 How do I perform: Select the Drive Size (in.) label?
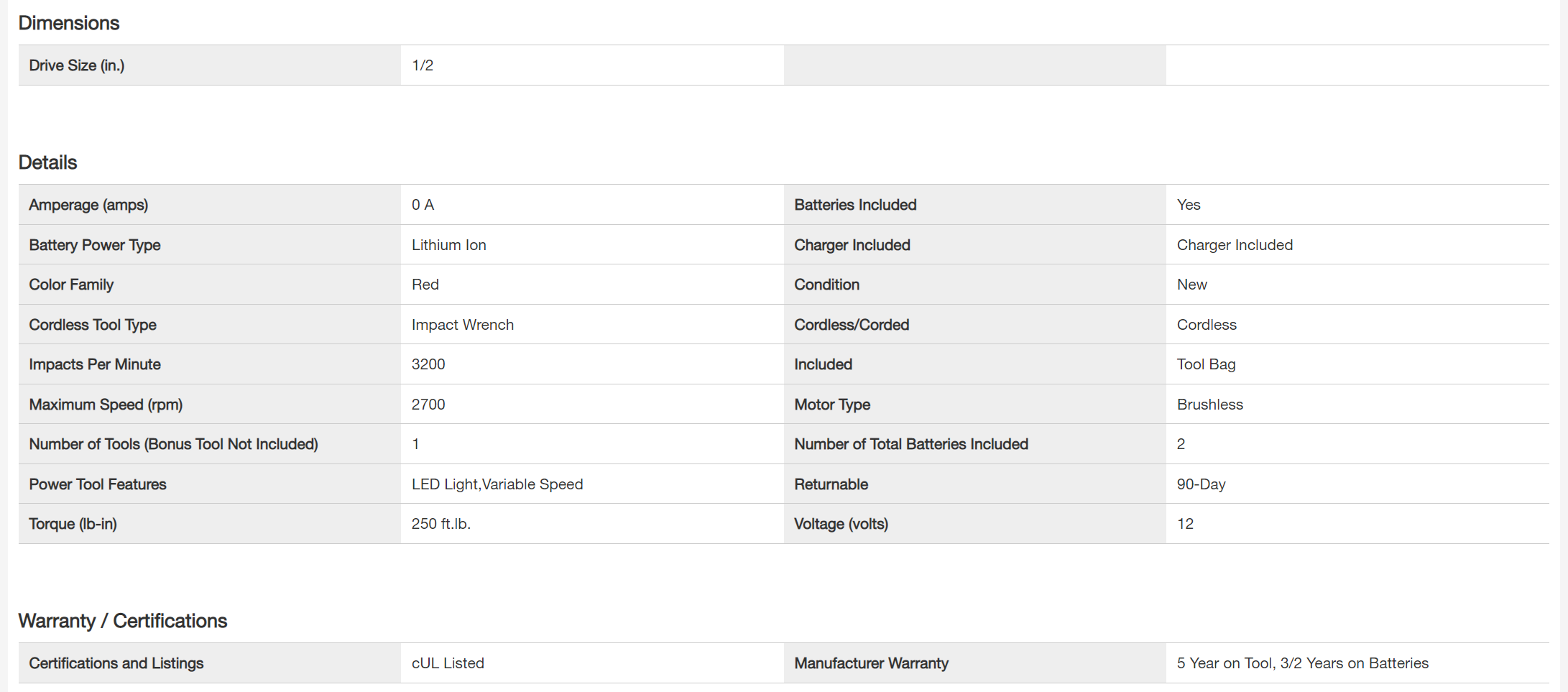[76, 65]
